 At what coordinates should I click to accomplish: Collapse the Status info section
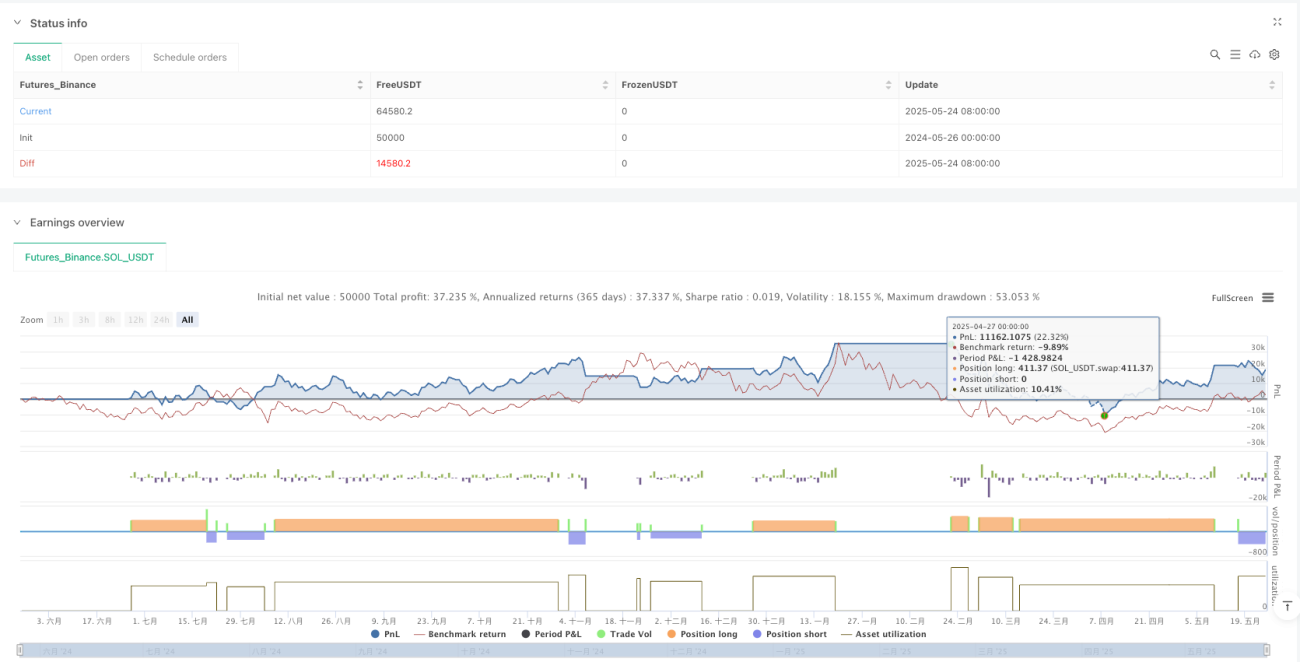pos(17,23)
